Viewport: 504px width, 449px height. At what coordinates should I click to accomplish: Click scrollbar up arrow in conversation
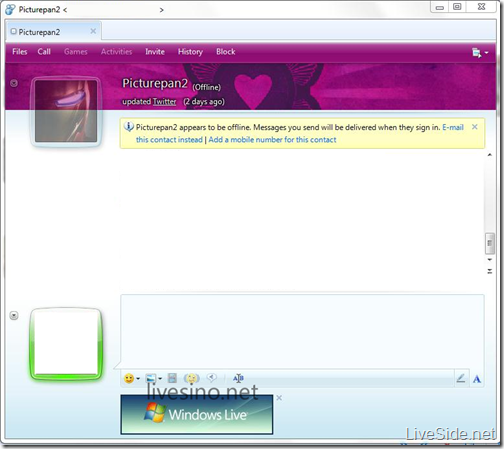point(490,155)
